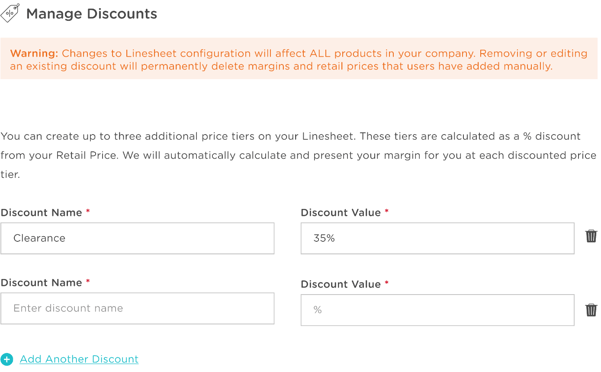Click the bold Warning: word in banner
Screen dimensions: 601x372
[x=34, y=53]
